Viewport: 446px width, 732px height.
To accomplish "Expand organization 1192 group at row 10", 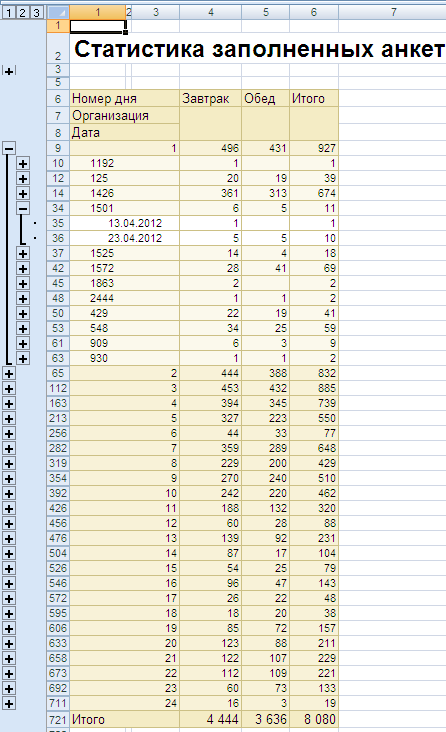I will [23, 163].
